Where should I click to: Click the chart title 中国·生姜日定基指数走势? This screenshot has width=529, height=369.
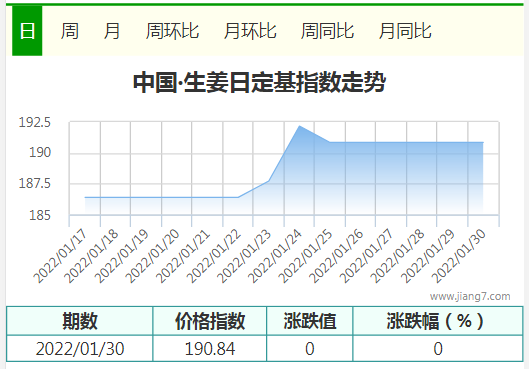coord(259,82)
